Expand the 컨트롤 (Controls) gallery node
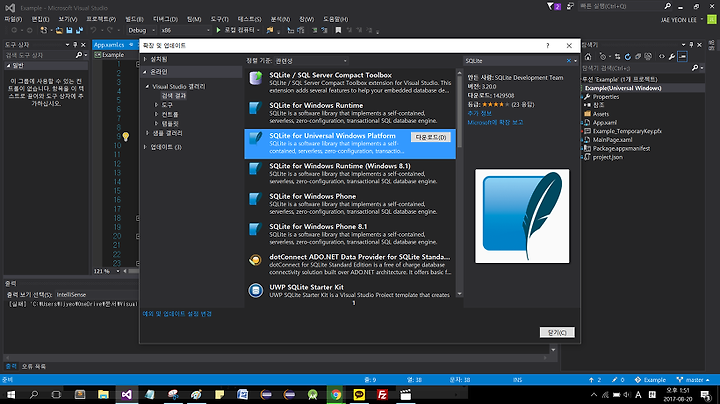 click(x=157, y=114)
